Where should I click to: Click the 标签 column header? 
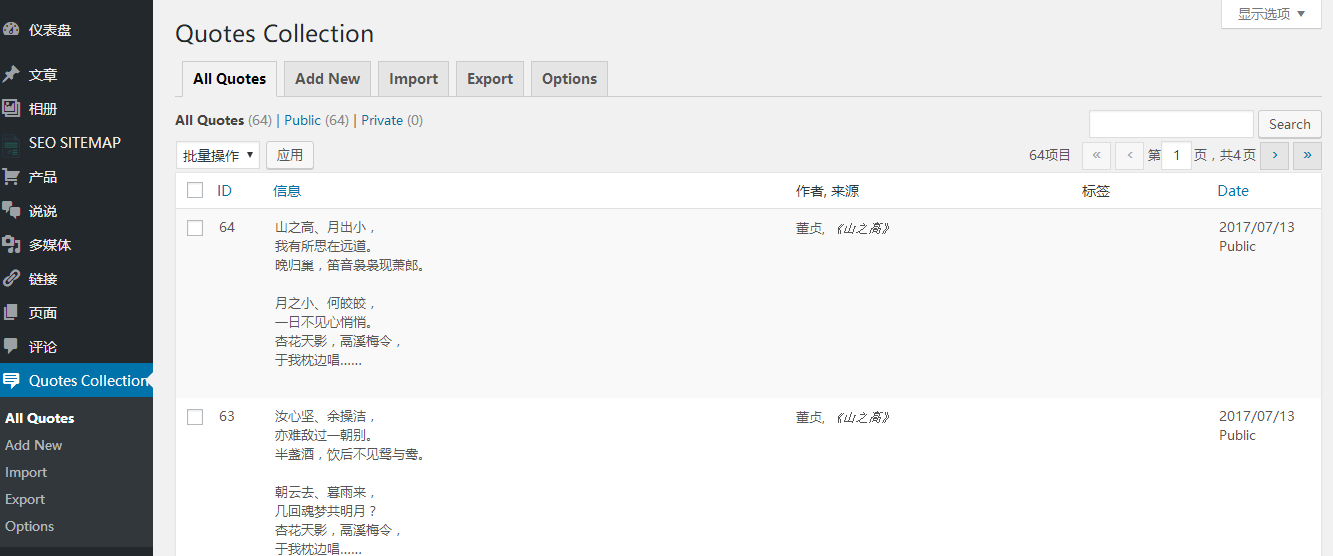pos(1096,190)
